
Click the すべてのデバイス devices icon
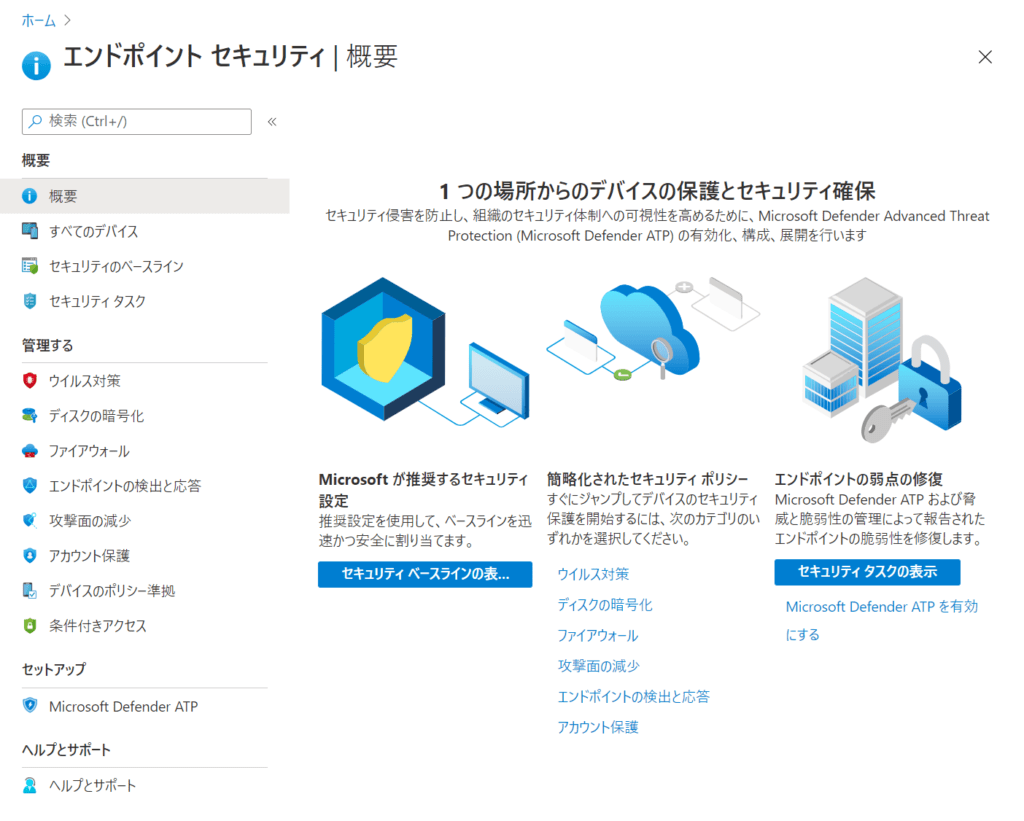tap(29, 231)
